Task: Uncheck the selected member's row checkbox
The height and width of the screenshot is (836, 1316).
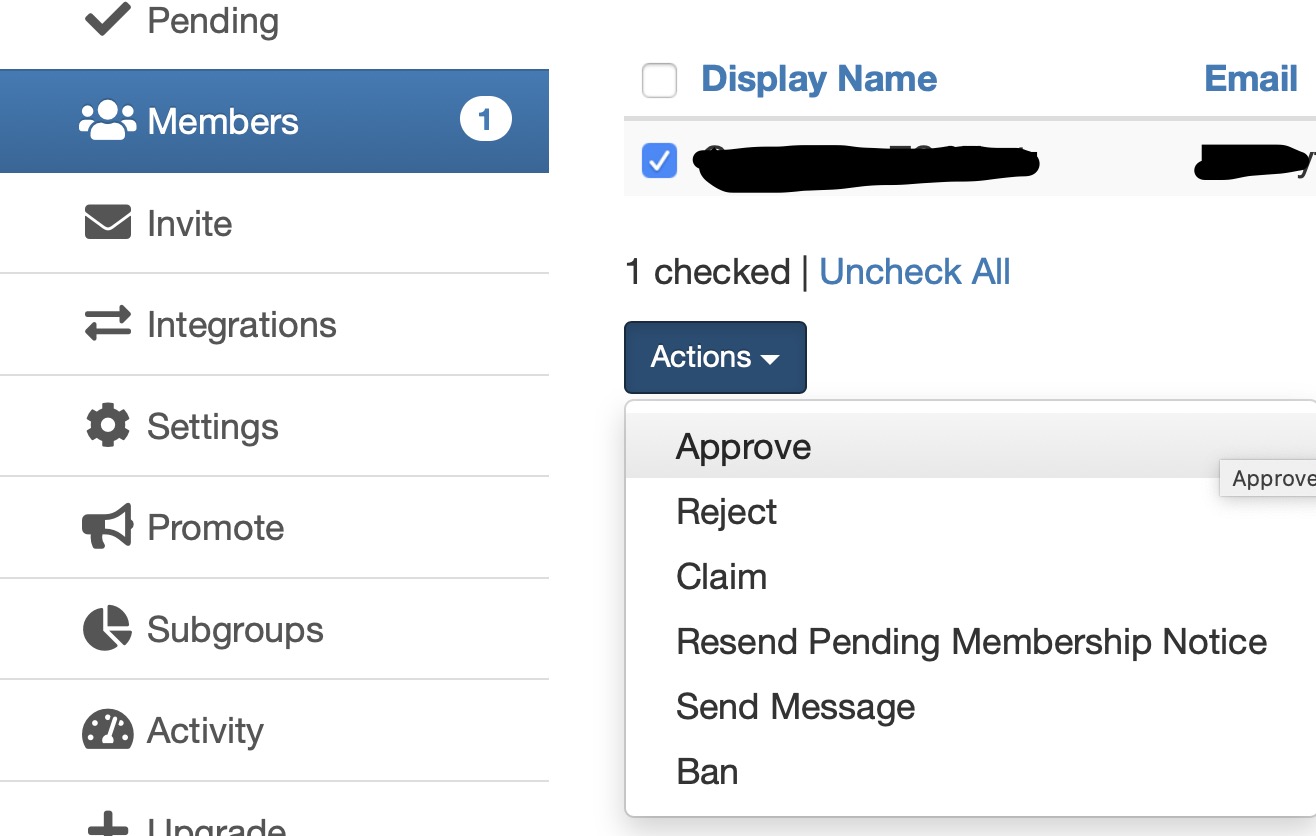Action: tap(659, 160)
